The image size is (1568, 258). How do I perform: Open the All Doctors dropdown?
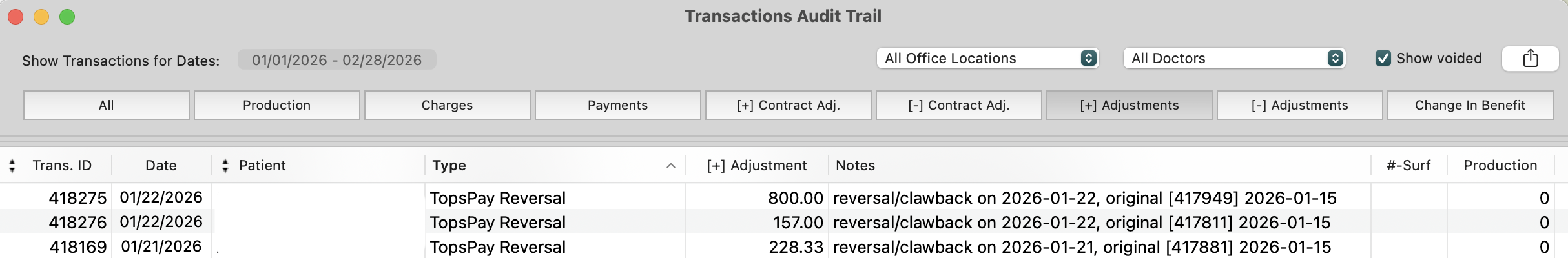click(x=1234, y=59)
